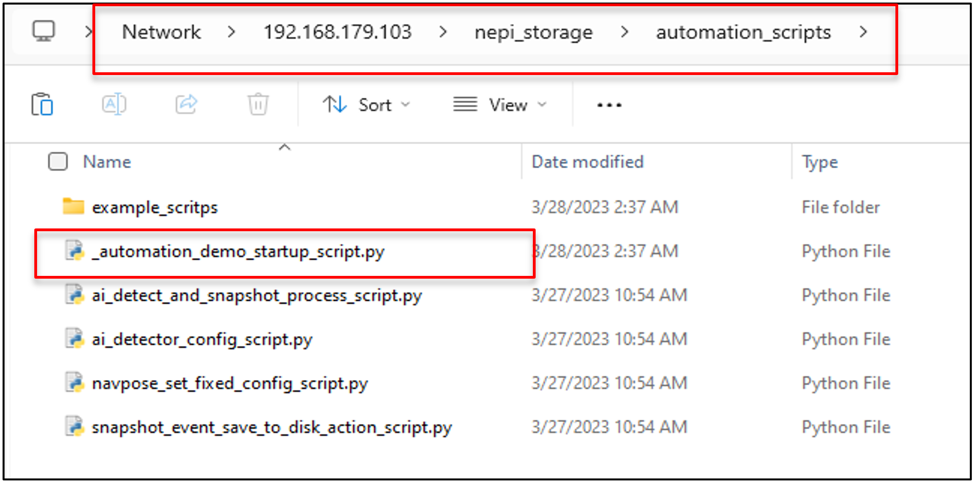
Task: Expand the chevron after nepi_storage breadcrumb
Action: point(624,32)
